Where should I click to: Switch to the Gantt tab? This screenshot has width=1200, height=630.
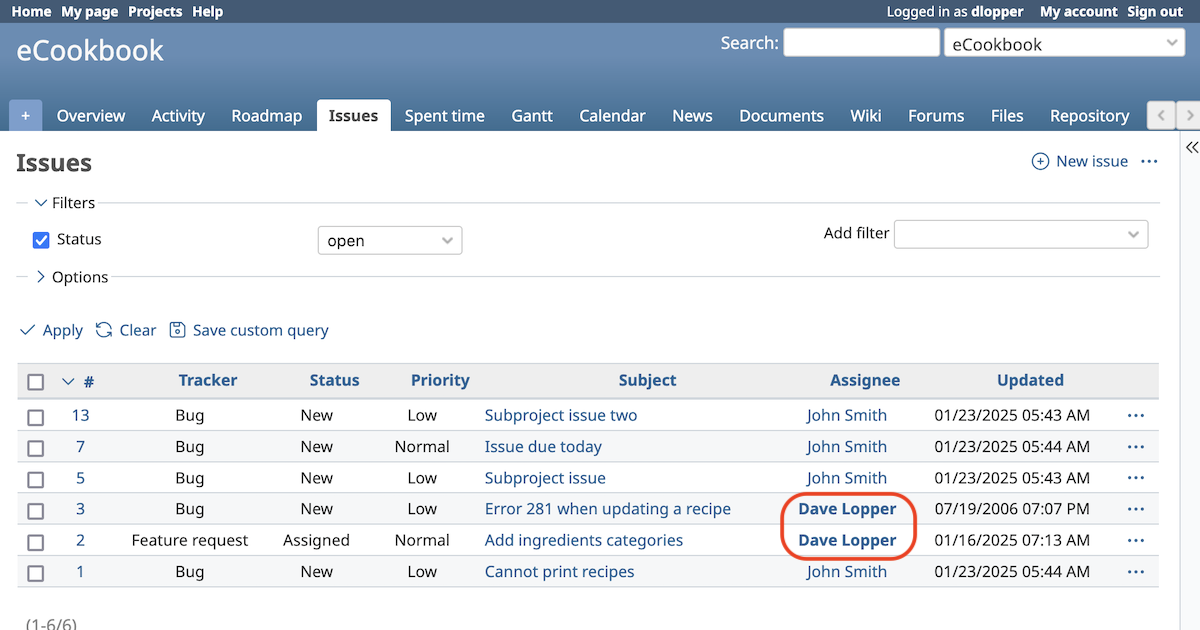(531, 115)
